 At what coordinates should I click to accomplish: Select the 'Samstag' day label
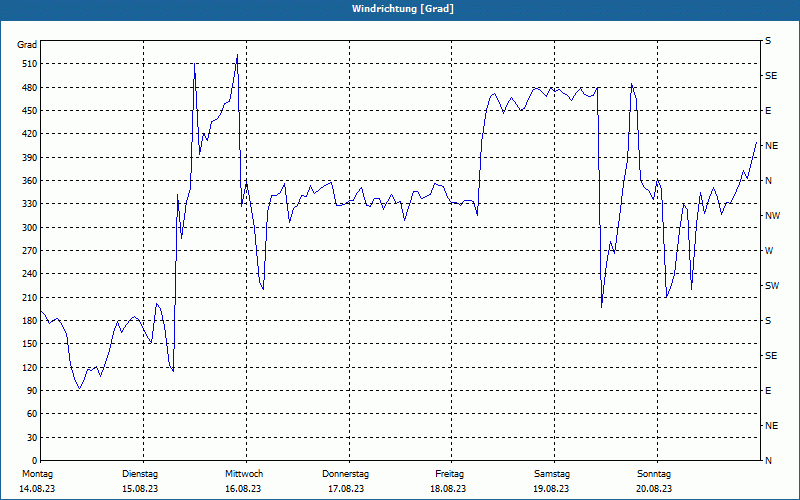click(x=552, y=474)
